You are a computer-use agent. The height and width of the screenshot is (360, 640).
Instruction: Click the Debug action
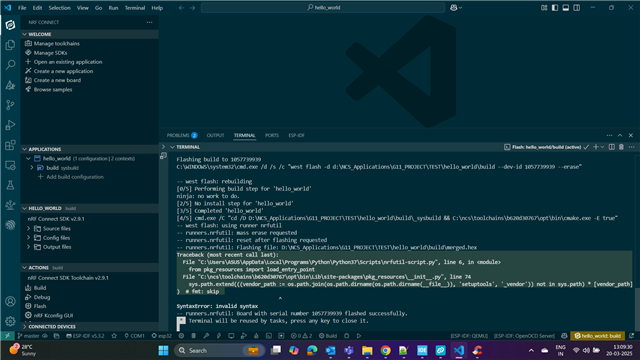[42, 297]
